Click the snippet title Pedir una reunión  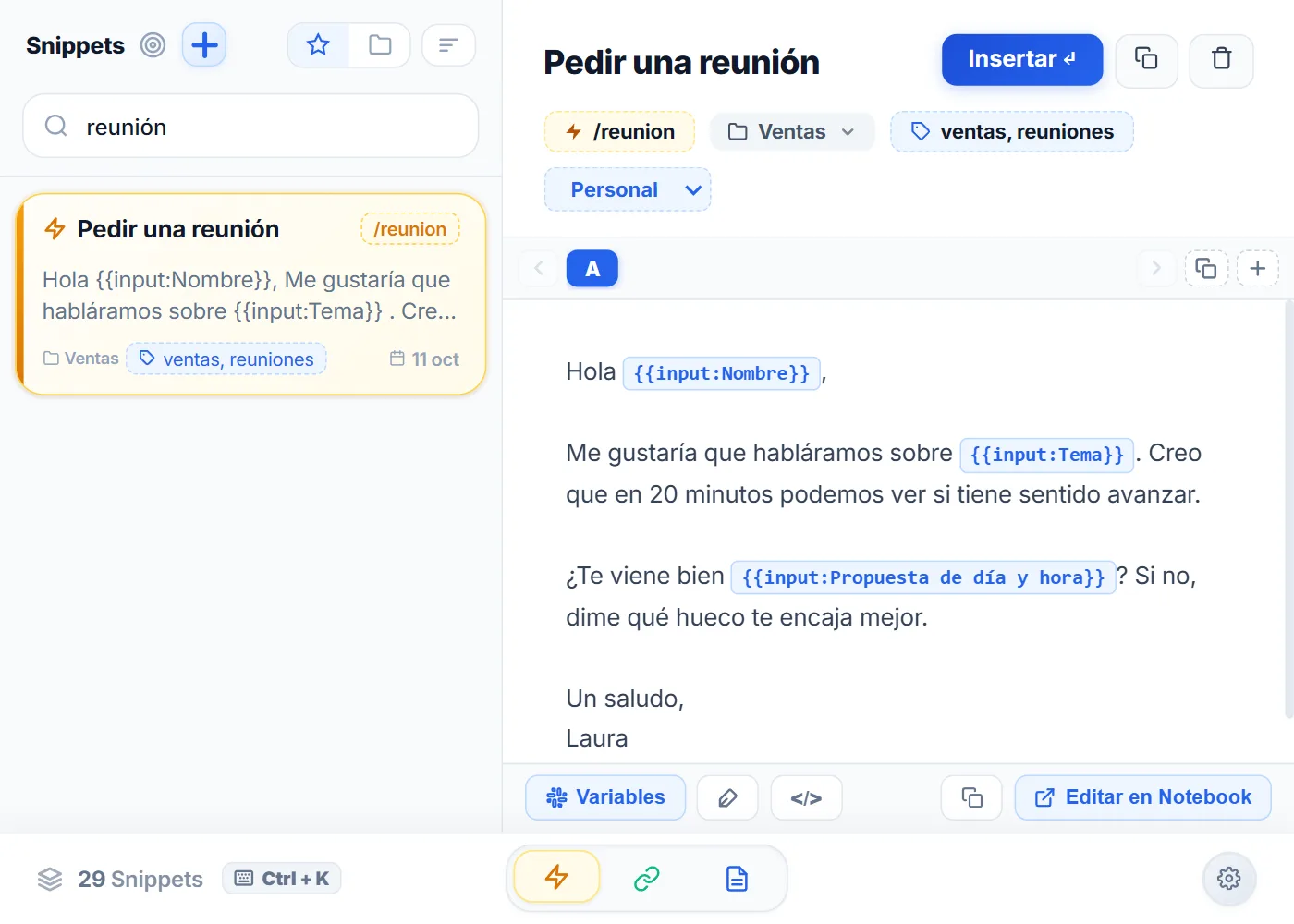pos(681,62)
